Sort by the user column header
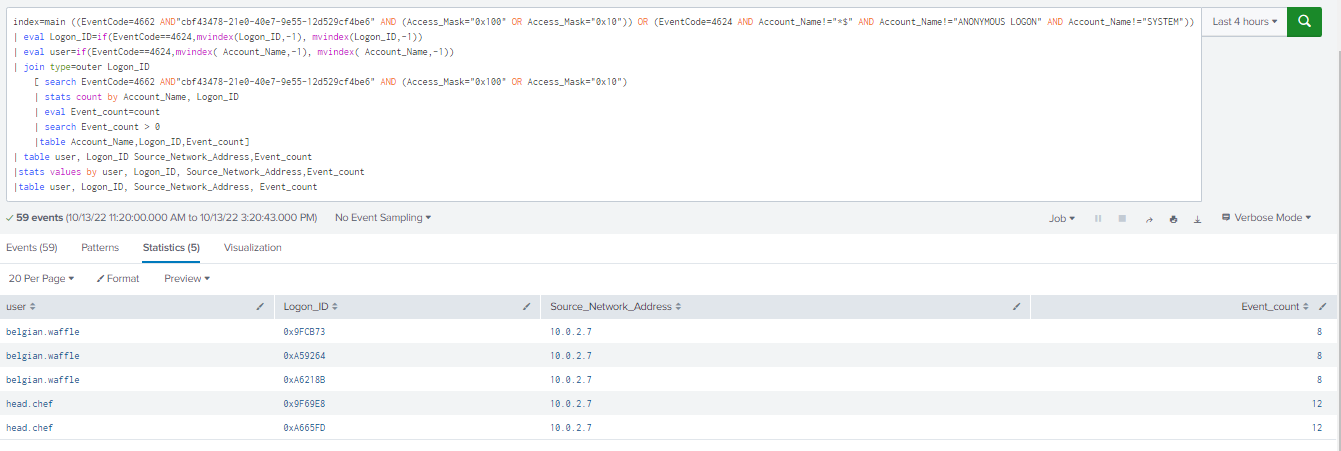The width and height of the screenshot is (1341, 451). [x=21, y=307]
